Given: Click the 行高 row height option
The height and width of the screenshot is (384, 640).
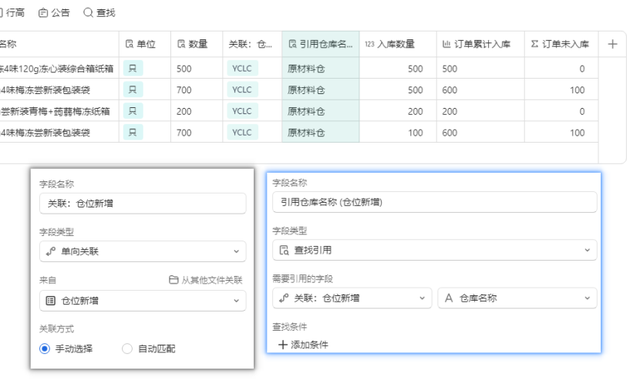Looking at the screenshot, I should pos(12,13).
